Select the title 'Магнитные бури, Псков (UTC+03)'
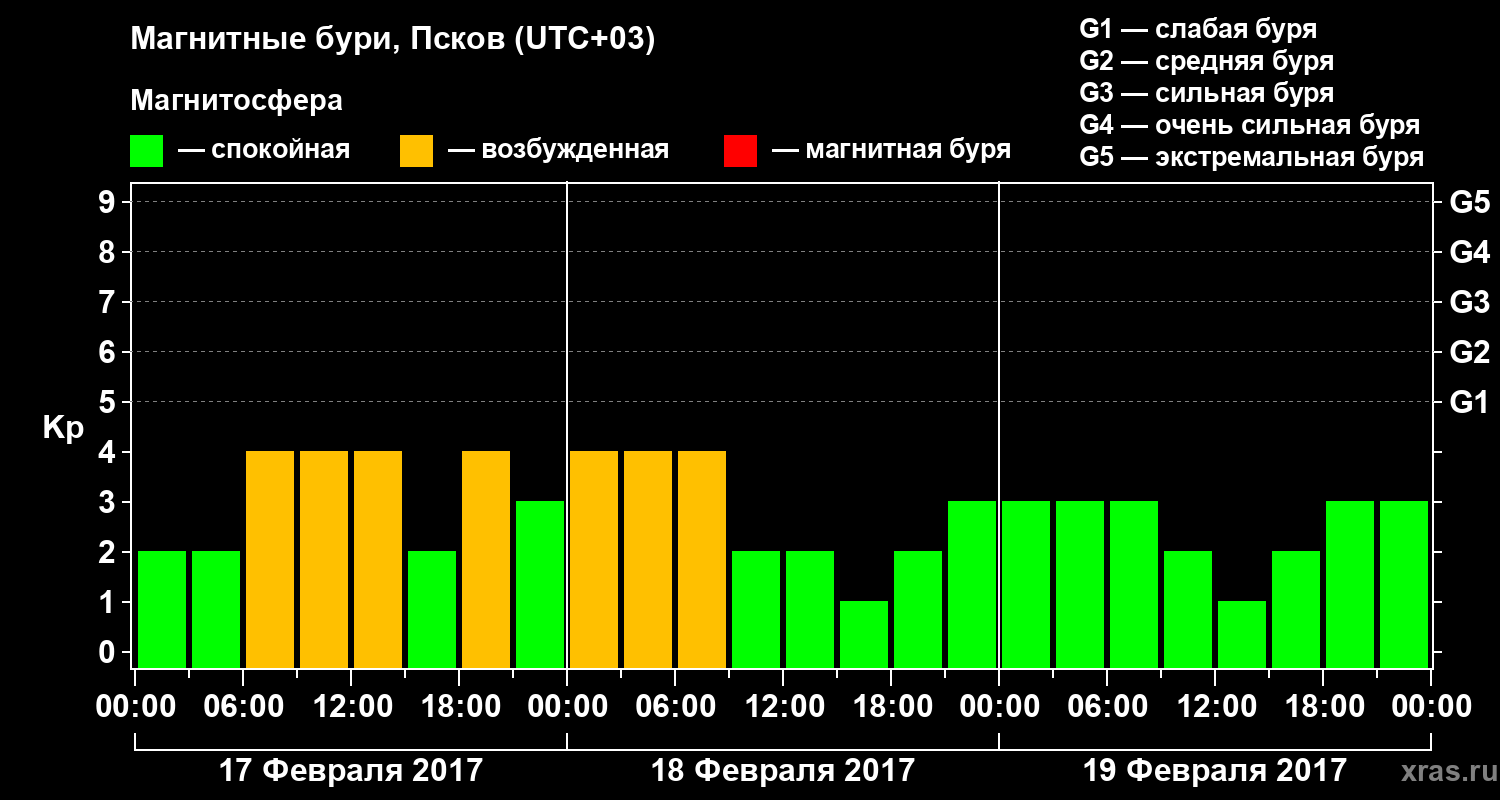The width and height of the screenshot is (1500, 800). pos(393,40)
